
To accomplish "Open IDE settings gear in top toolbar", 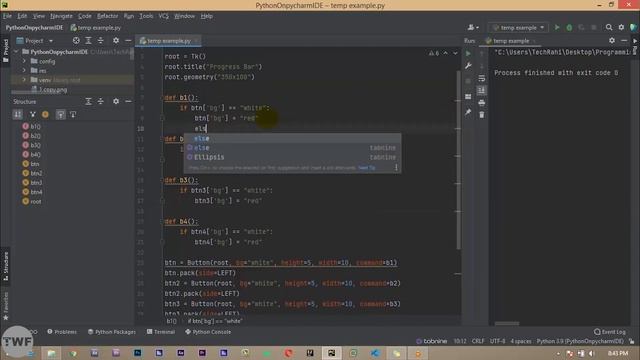I will 621,27.
